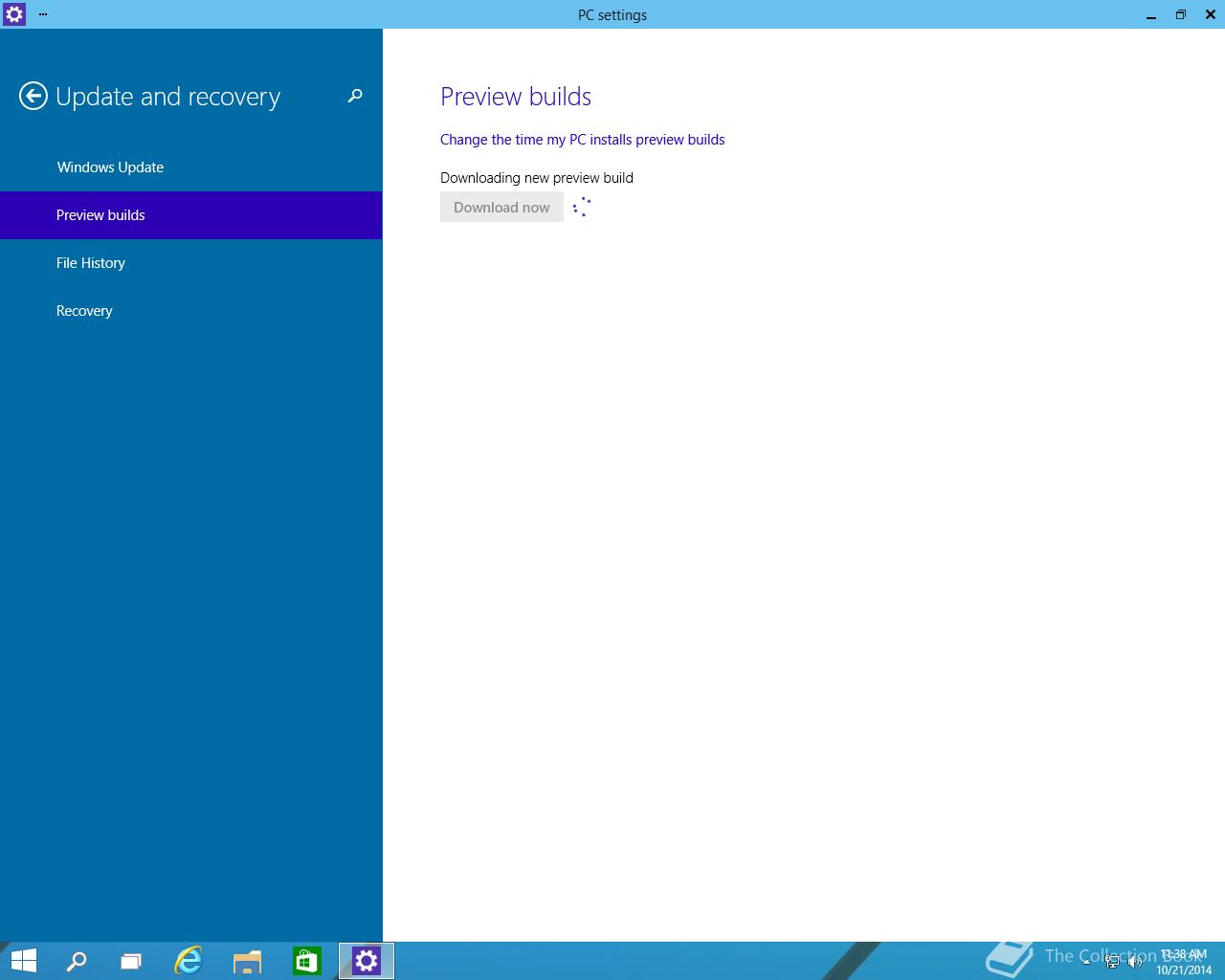1225x980 pixels.
Task: Select Windows Update in the sidebar
Action: [191, 167]
